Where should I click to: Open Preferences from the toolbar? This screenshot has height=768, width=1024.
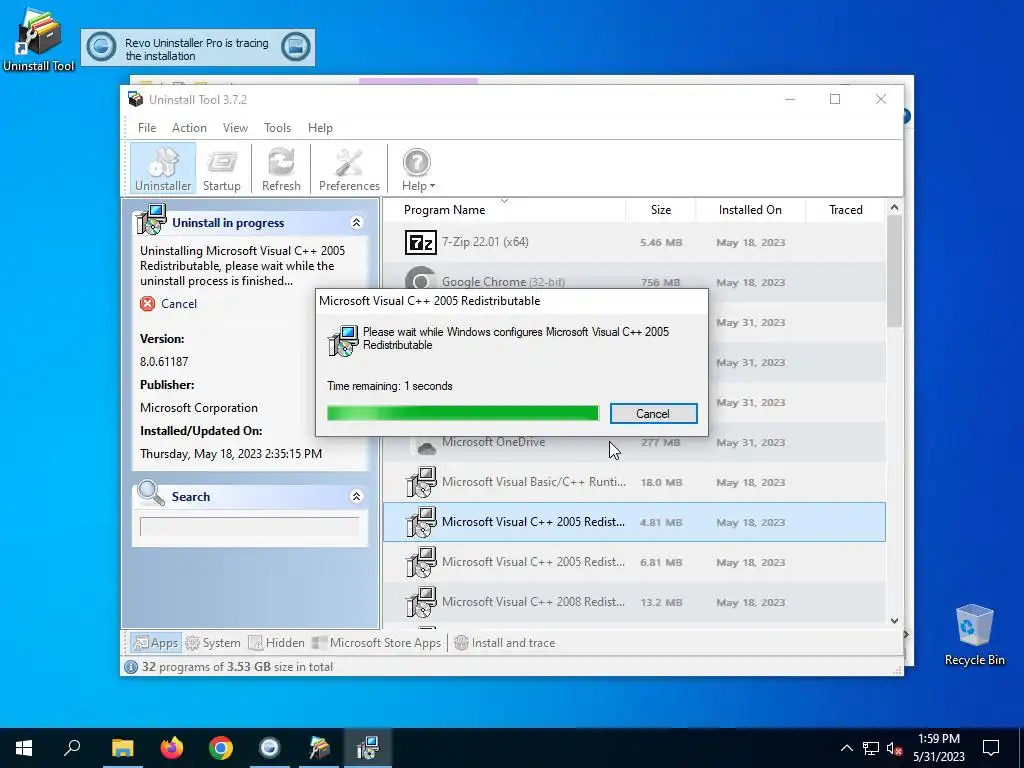click(x=349, y=168)
